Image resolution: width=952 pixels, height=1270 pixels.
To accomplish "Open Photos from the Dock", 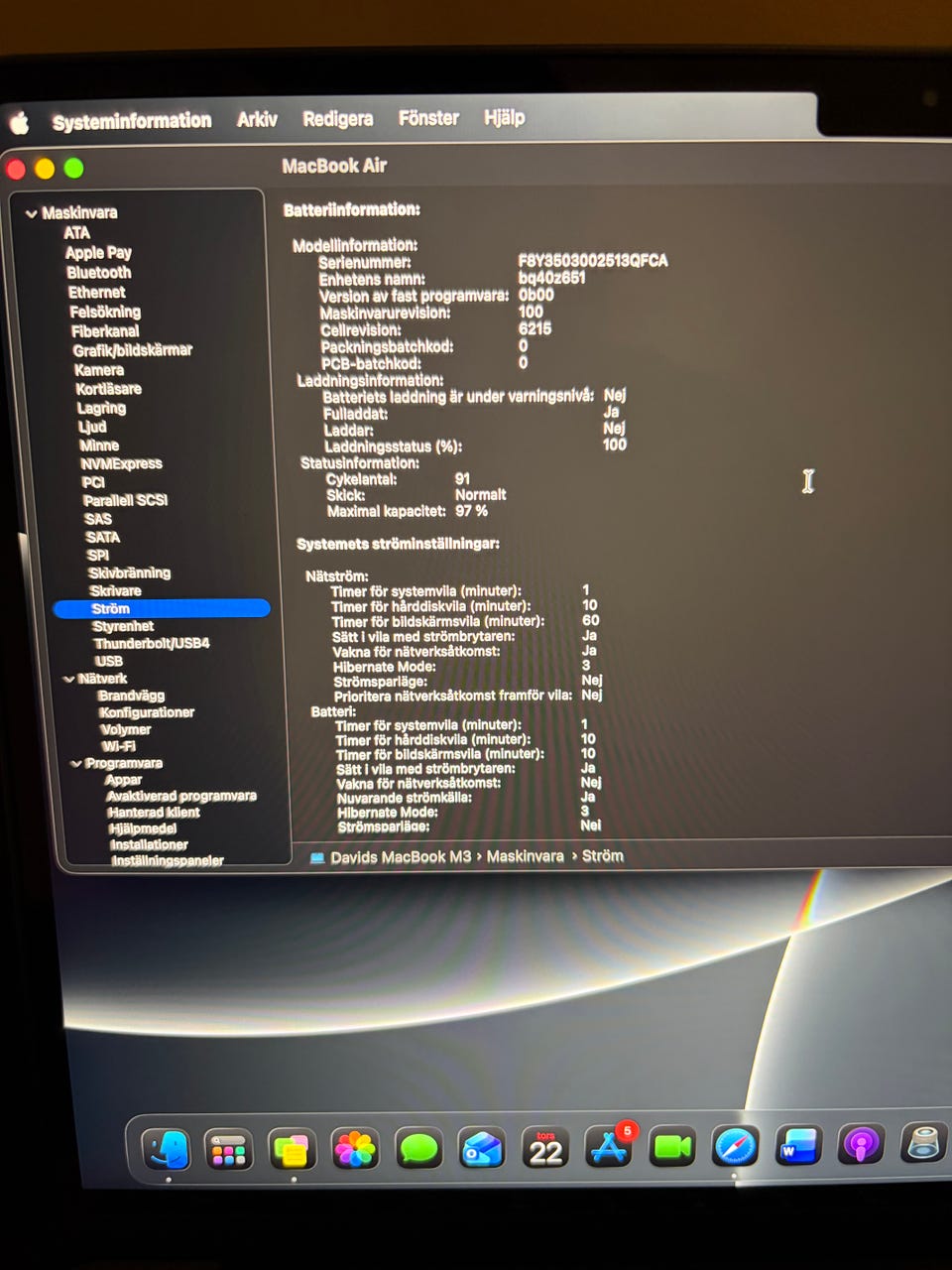I will pyautogui.click(x=355, y=1150).
